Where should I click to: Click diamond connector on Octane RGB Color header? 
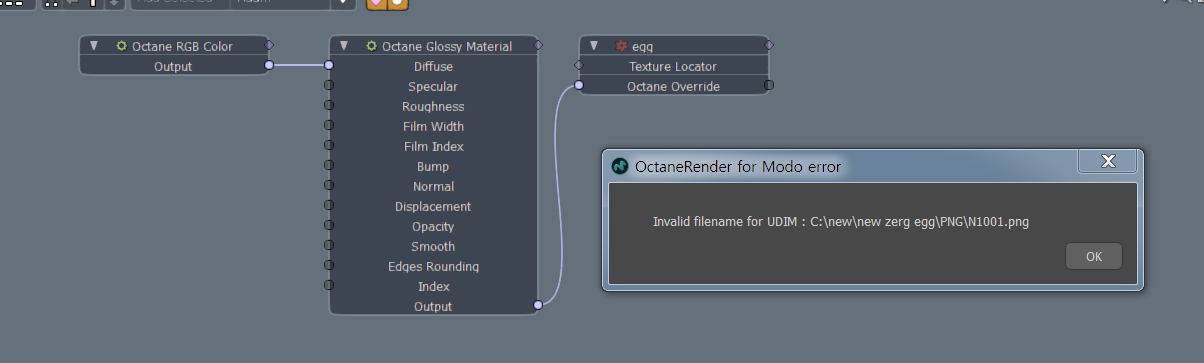click(x=269, y=45)
